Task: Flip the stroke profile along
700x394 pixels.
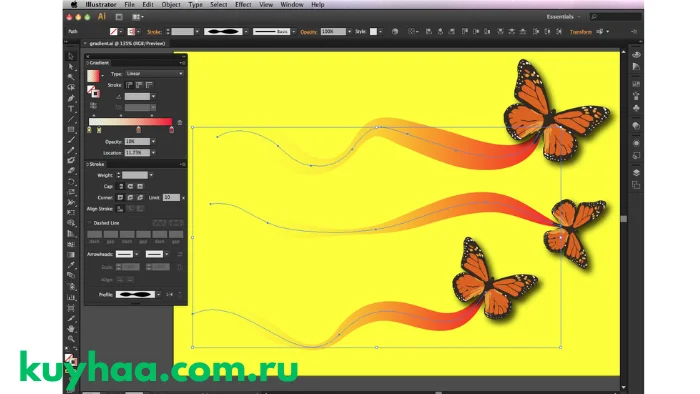Action: click(169, 294)
